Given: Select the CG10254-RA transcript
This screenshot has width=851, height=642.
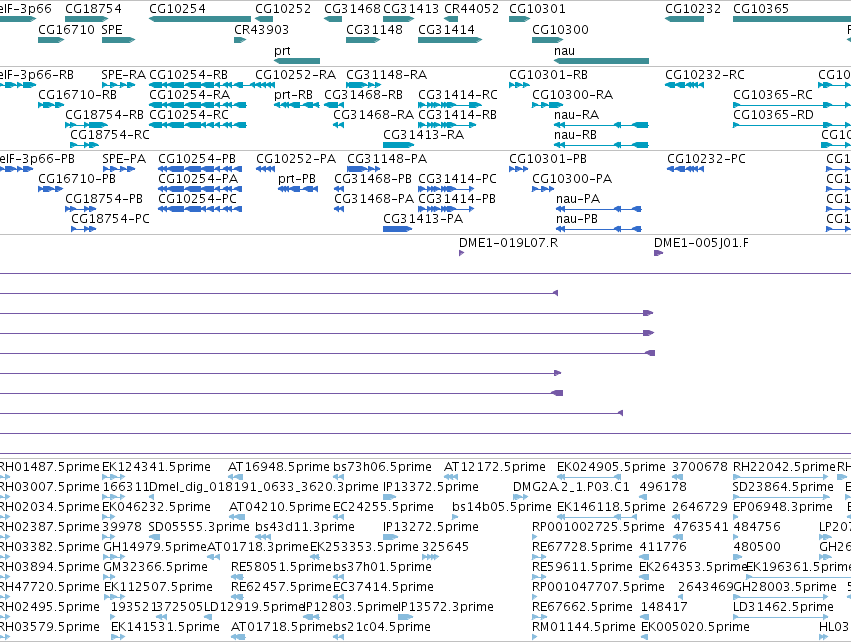Looking at the screenshot, I should tap(198, 105).
